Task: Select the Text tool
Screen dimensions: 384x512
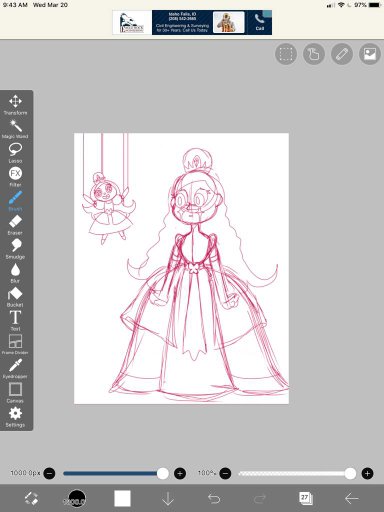Action: tap(15, 321)
